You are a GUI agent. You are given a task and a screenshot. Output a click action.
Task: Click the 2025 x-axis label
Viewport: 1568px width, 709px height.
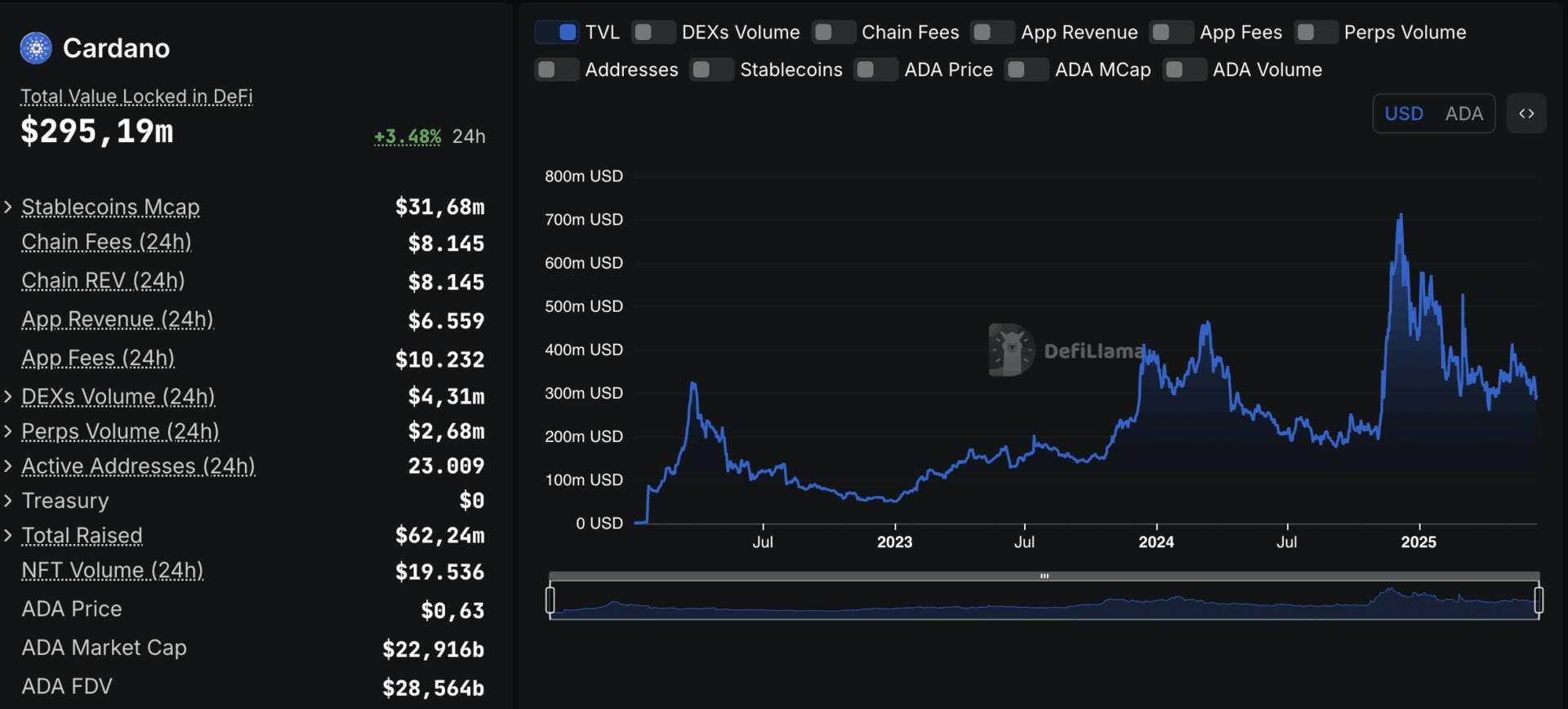1419,542
